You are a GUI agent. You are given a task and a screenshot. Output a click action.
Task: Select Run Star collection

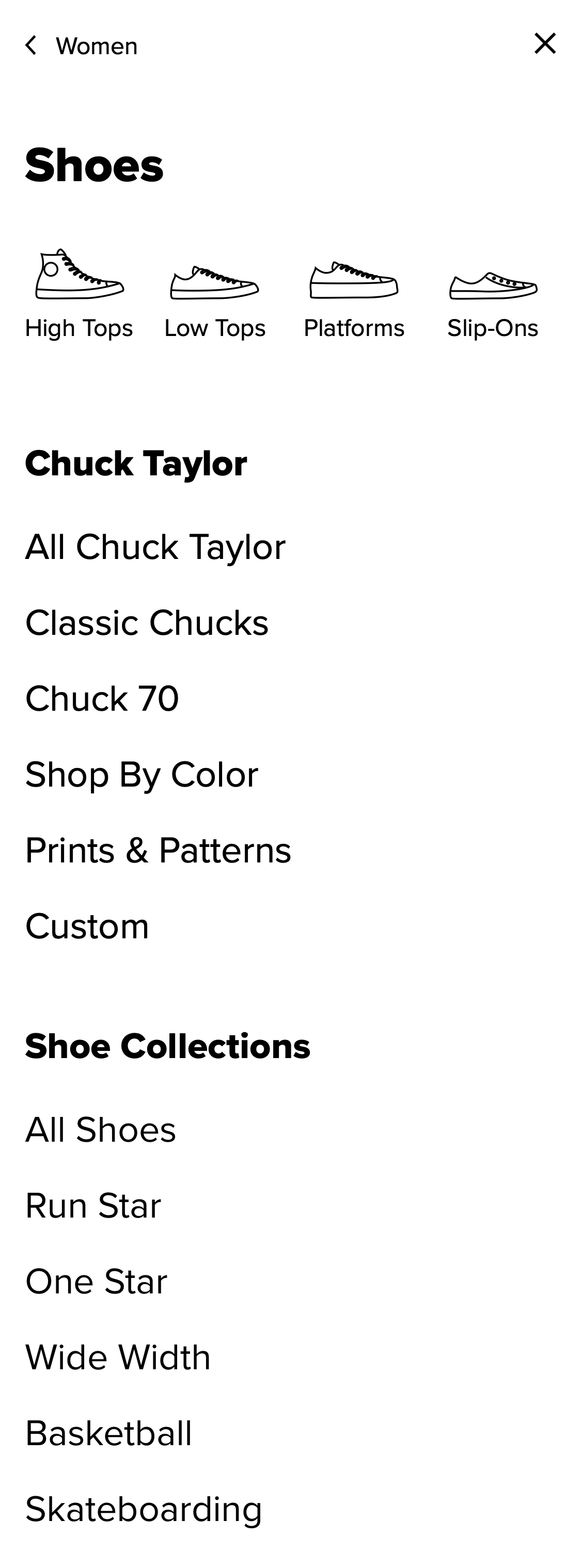pos(93,1205)
